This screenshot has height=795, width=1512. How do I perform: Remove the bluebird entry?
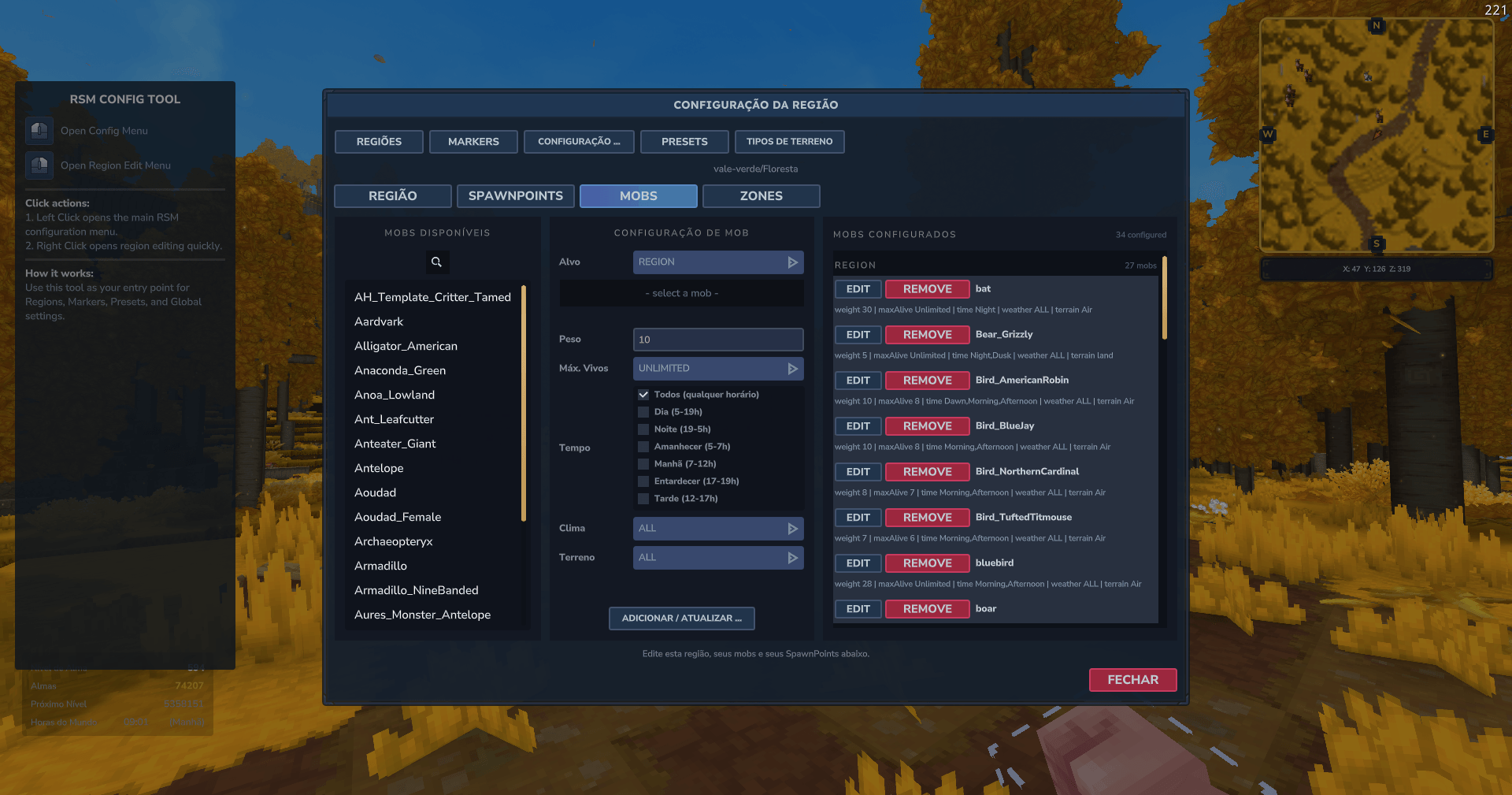point(927,563)
